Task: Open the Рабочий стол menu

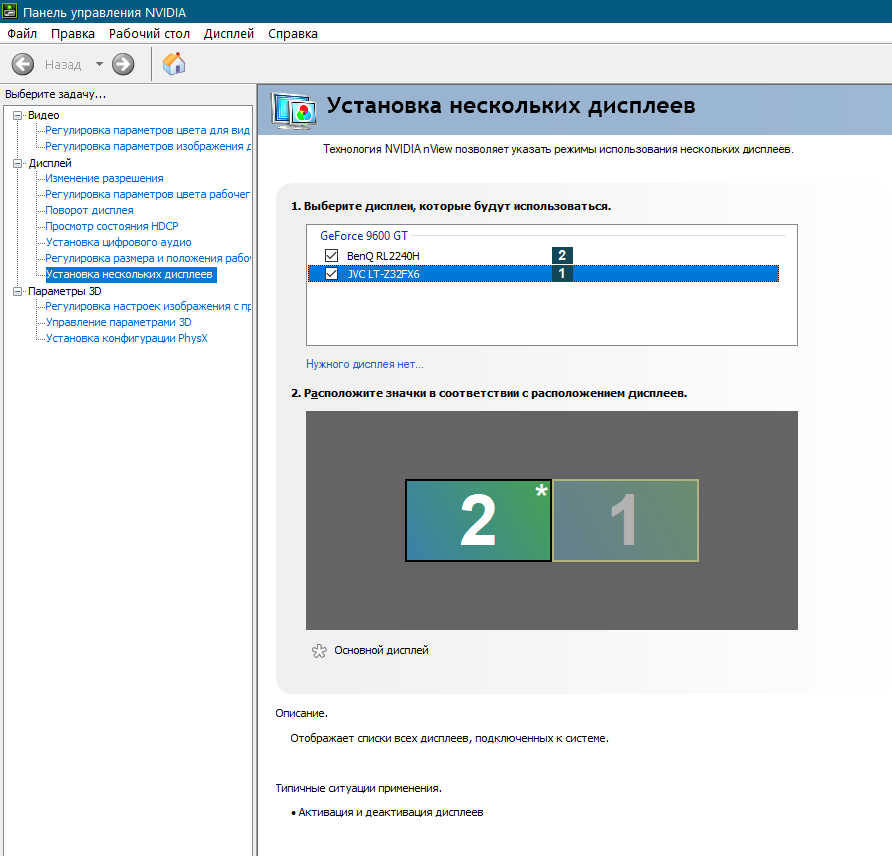Action: [x=149, y=34]
